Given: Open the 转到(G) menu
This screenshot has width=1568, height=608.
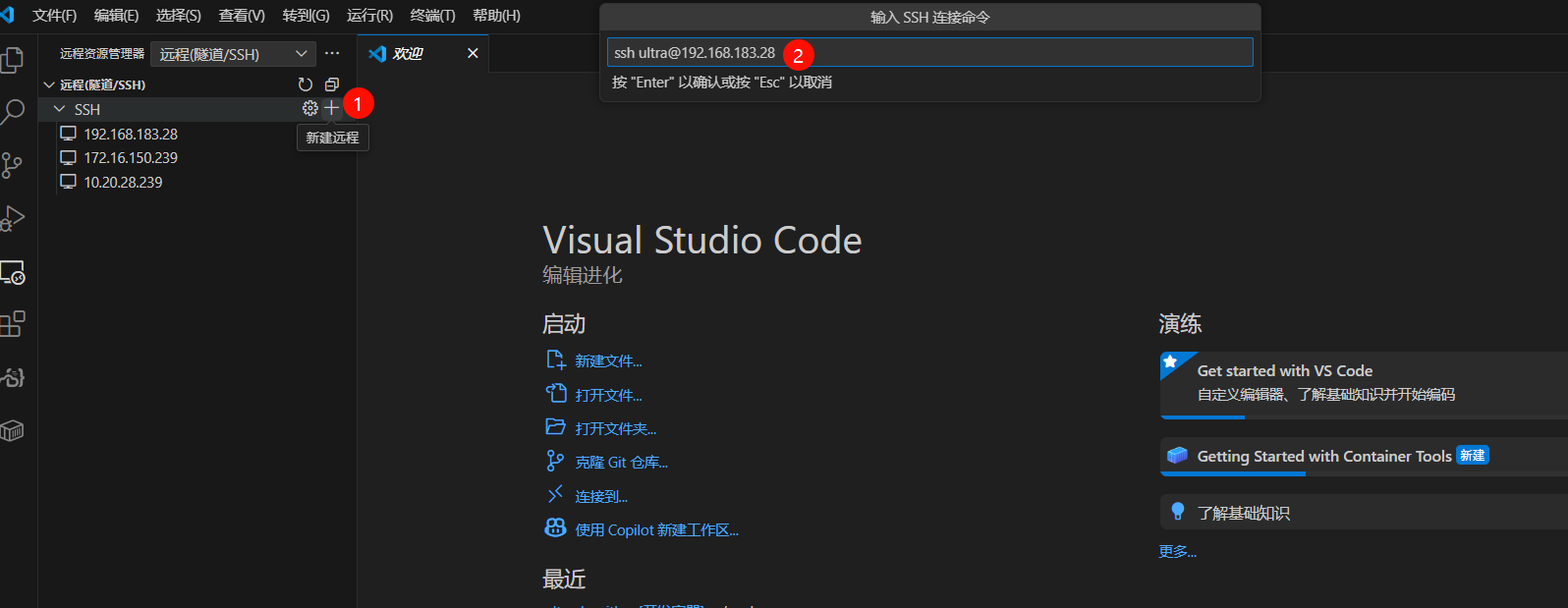Looking at the screenshot, I should pos(306,16).
